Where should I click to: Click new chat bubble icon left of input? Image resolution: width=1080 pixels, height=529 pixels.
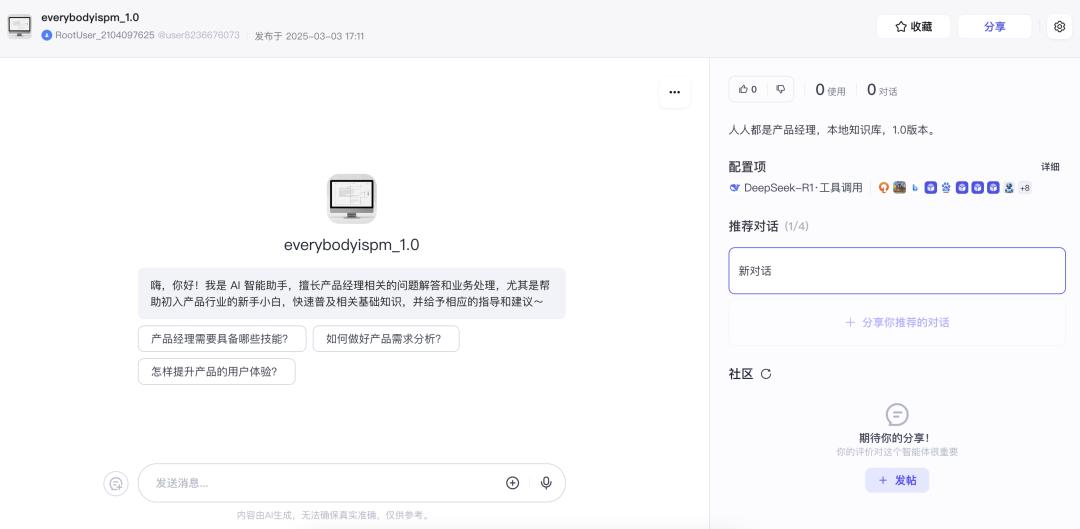point(116,483)
